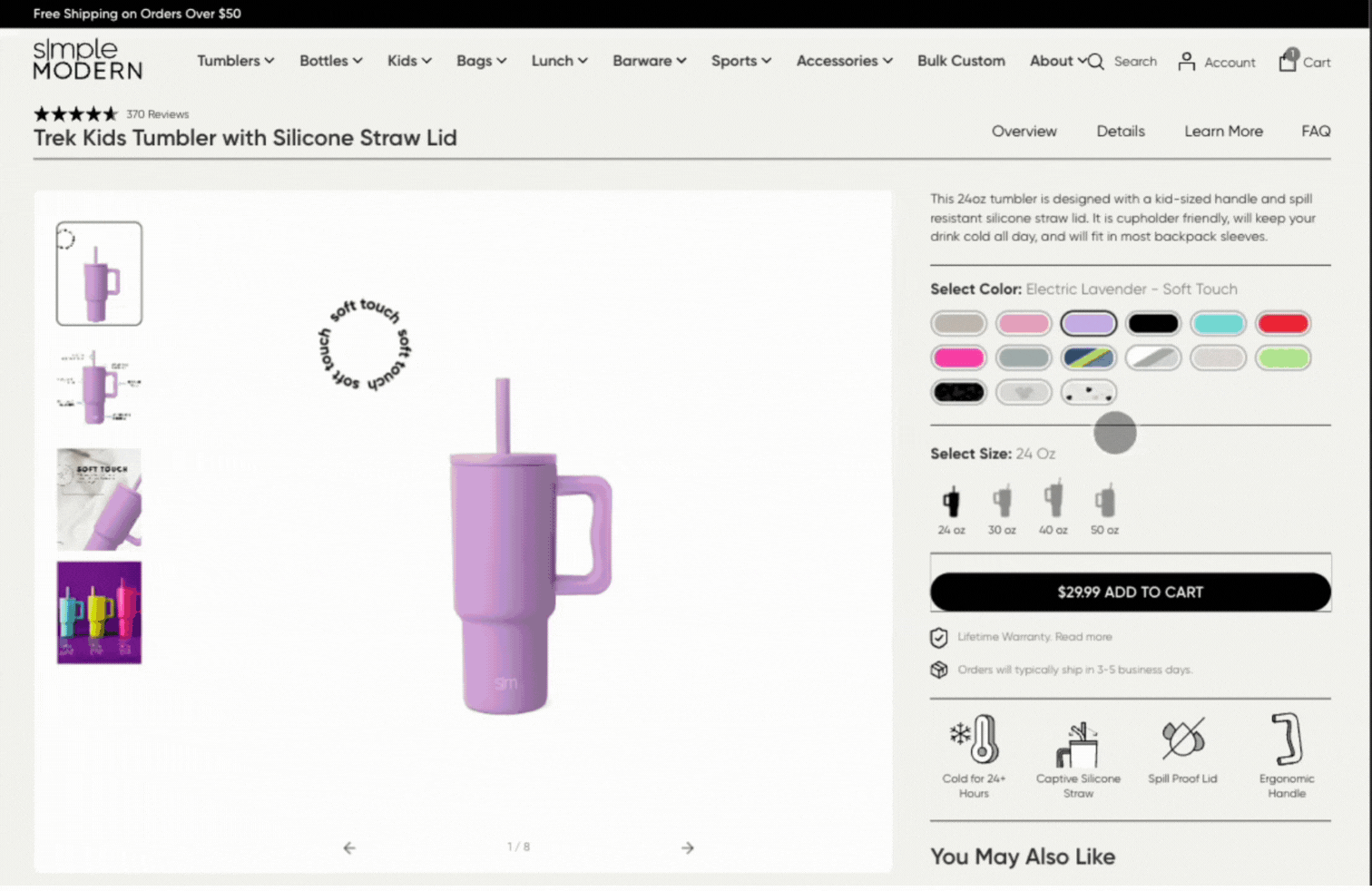The height and width of the screenshot is (891, 1372).
Task: Select the first lavender tumbler thumbnail
Action: click(x=99, y=273)
